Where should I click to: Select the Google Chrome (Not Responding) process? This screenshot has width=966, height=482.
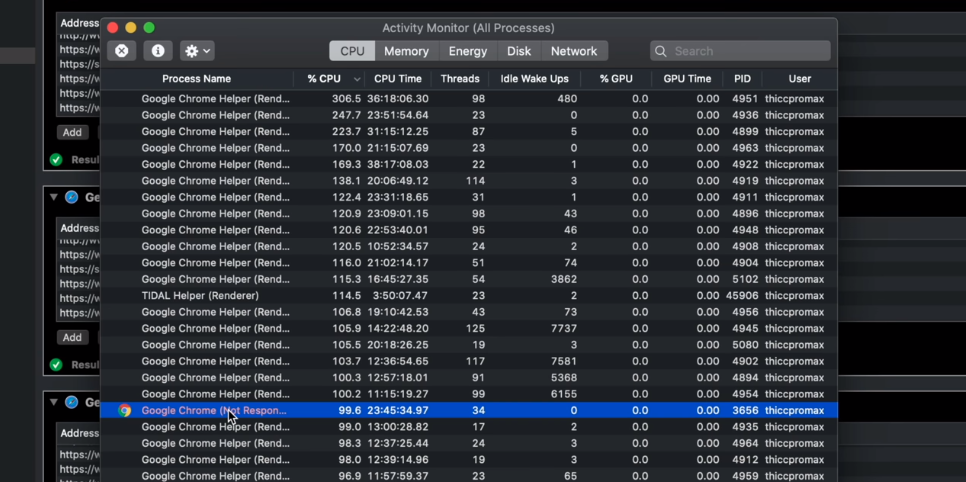(469, 411)
